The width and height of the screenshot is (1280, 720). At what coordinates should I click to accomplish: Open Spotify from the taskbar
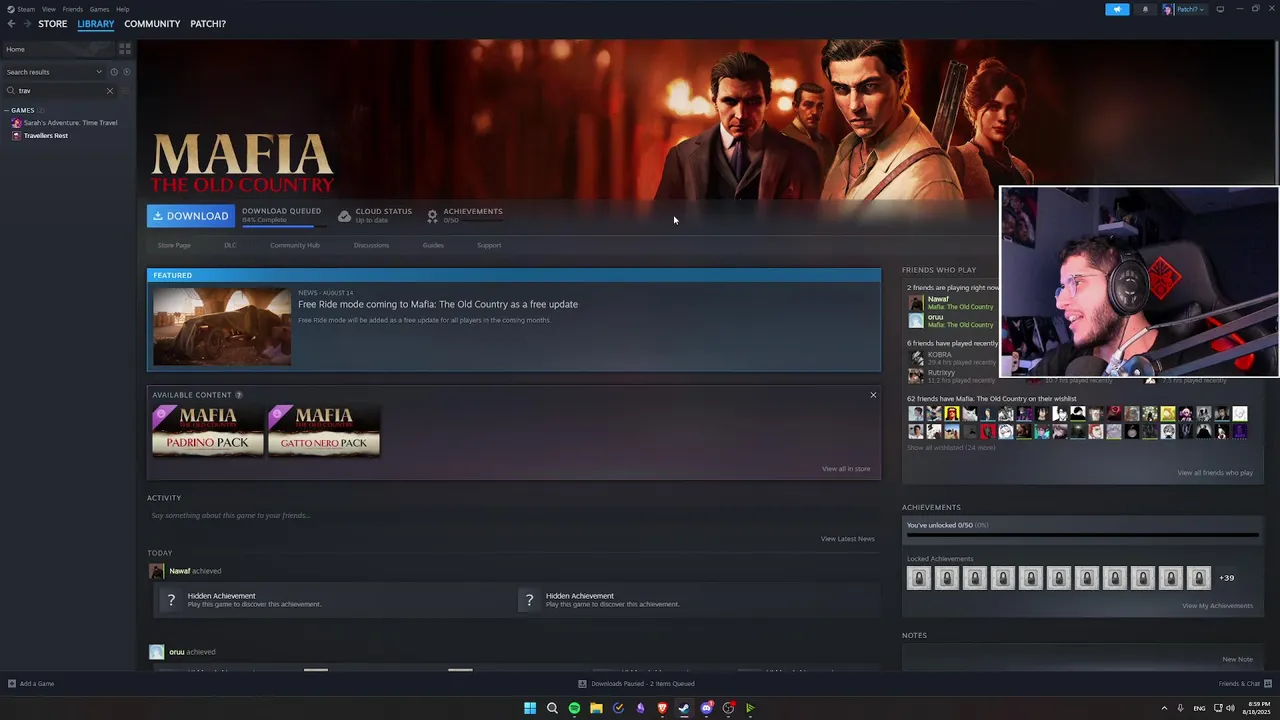tap(574, 708)
